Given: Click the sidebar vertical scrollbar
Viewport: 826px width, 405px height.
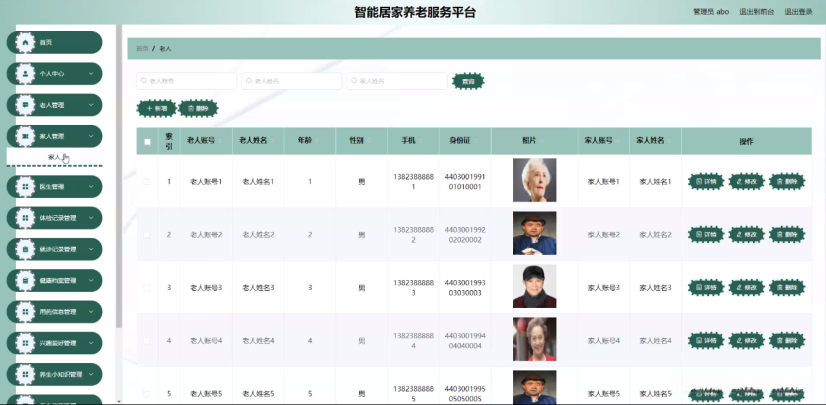Looking at the screenshot, I should 119,176.
